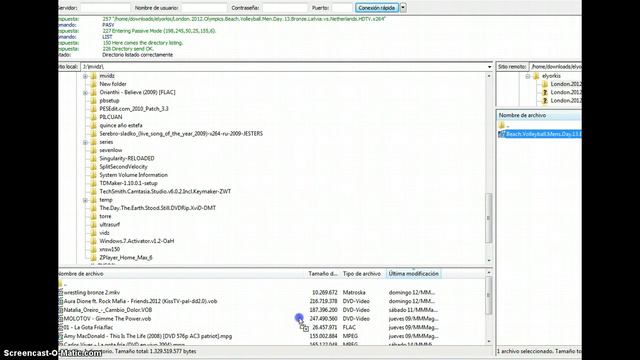640x360 pixels.
Task: Click the Conexión rápida button
Action: coord(377,8)
